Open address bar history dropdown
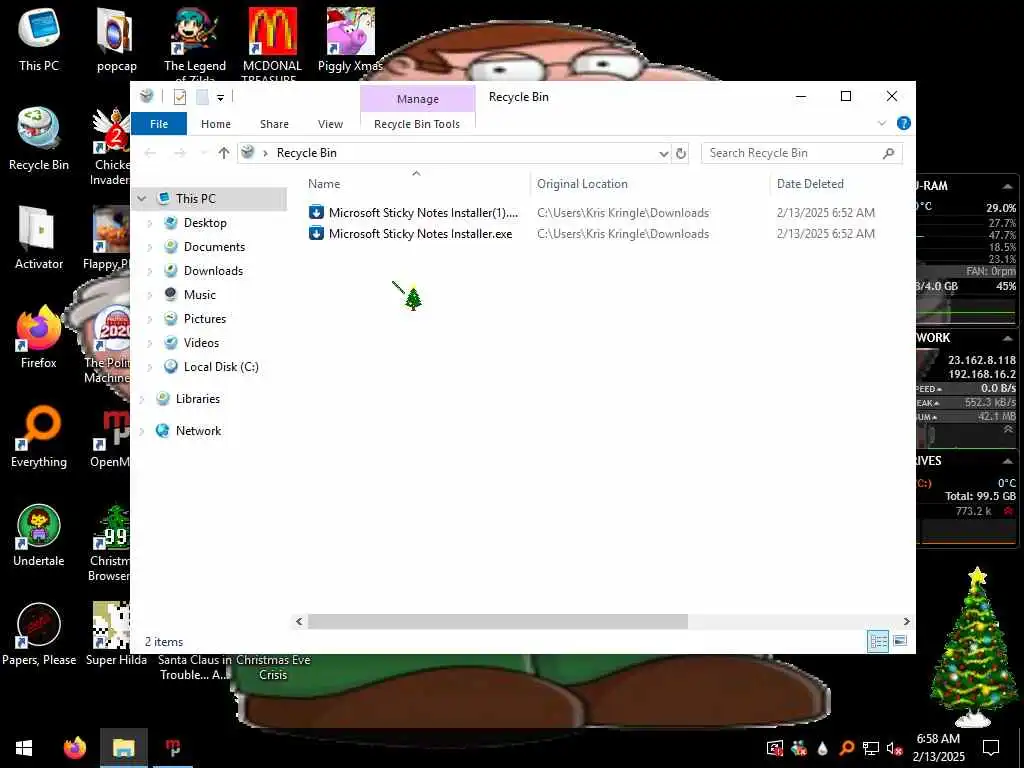 click(664, 153)
